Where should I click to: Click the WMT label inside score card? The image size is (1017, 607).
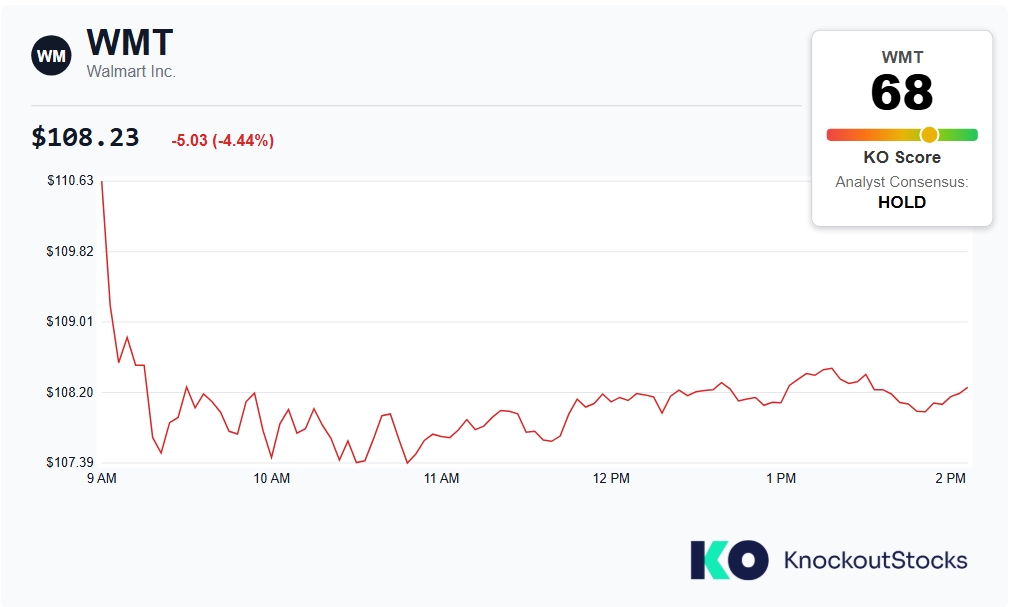coord(902,57)
